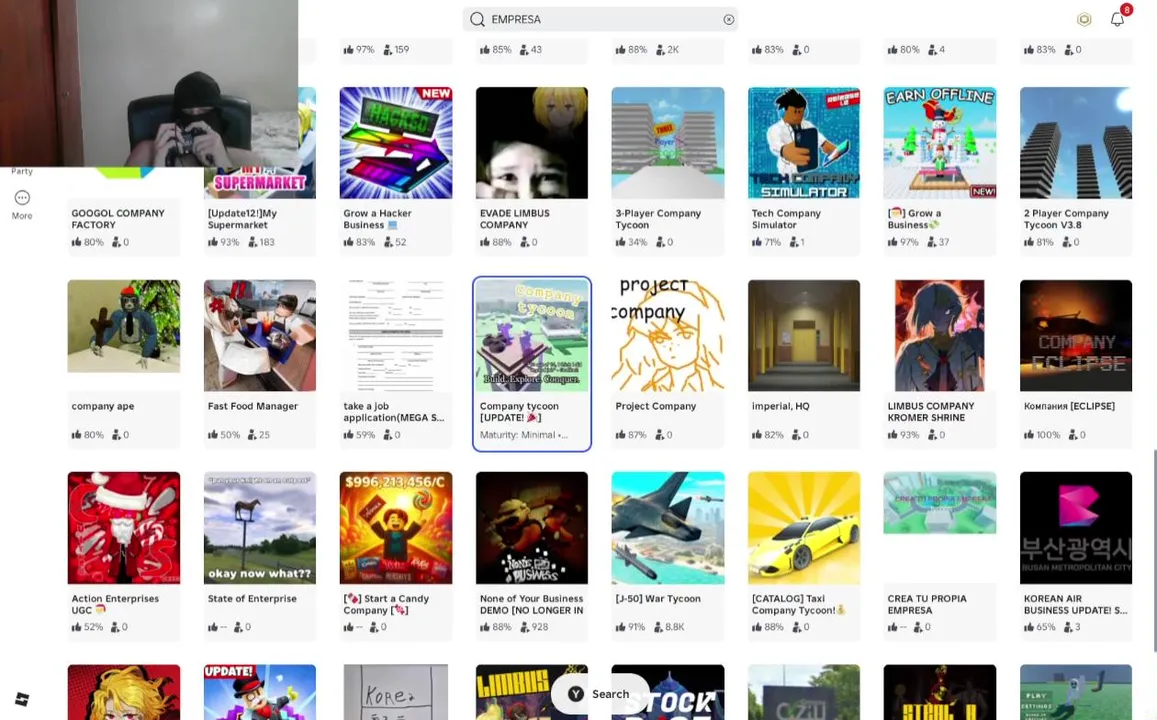1157x720 pixels.
Task: Open Fast Food Manager thumbnail
Action: (260, 336)
